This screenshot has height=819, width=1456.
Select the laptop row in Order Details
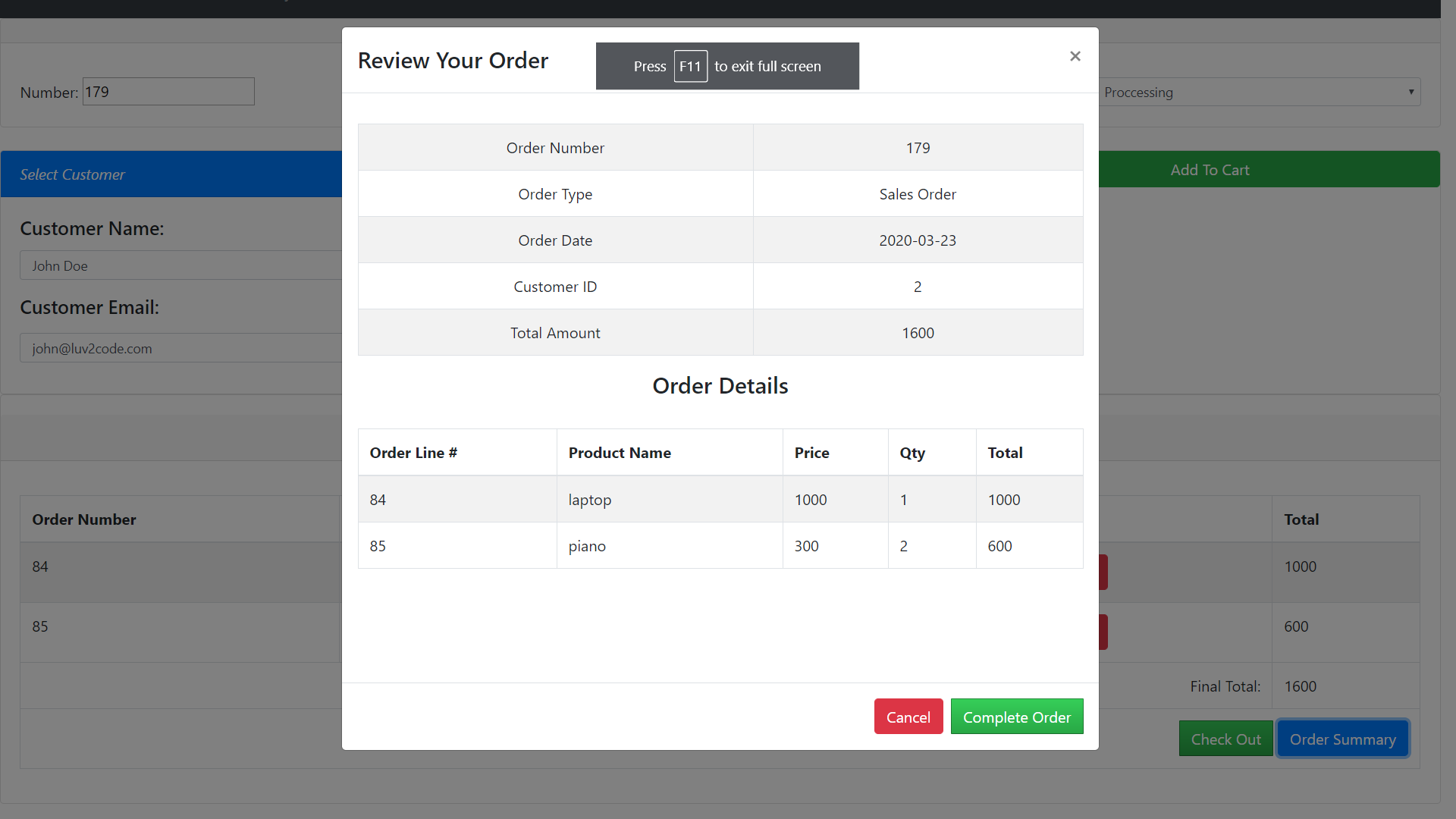pyautogui.click(x=669, y=499)
